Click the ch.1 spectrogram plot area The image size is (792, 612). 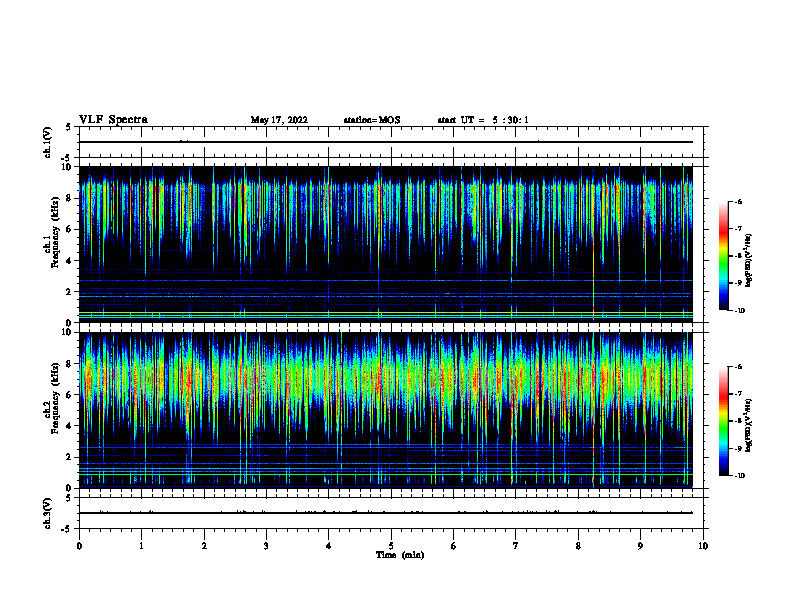click(x=386, y=244)
